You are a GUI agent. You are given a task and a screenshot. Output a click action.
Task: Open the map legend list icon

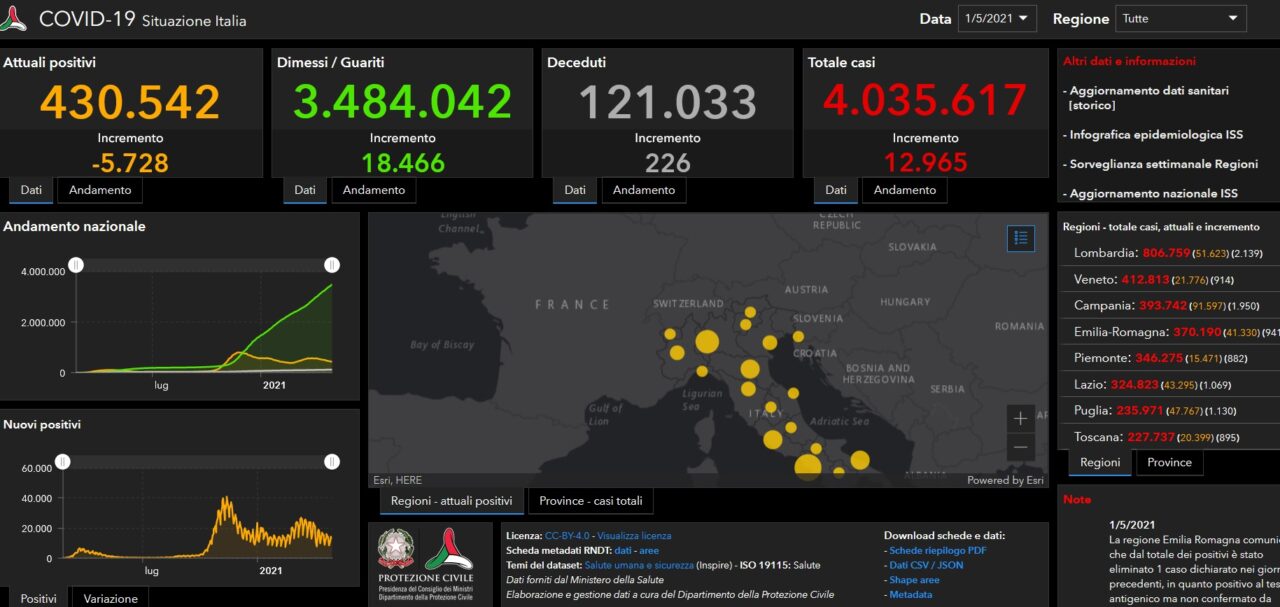(1020, 238)
